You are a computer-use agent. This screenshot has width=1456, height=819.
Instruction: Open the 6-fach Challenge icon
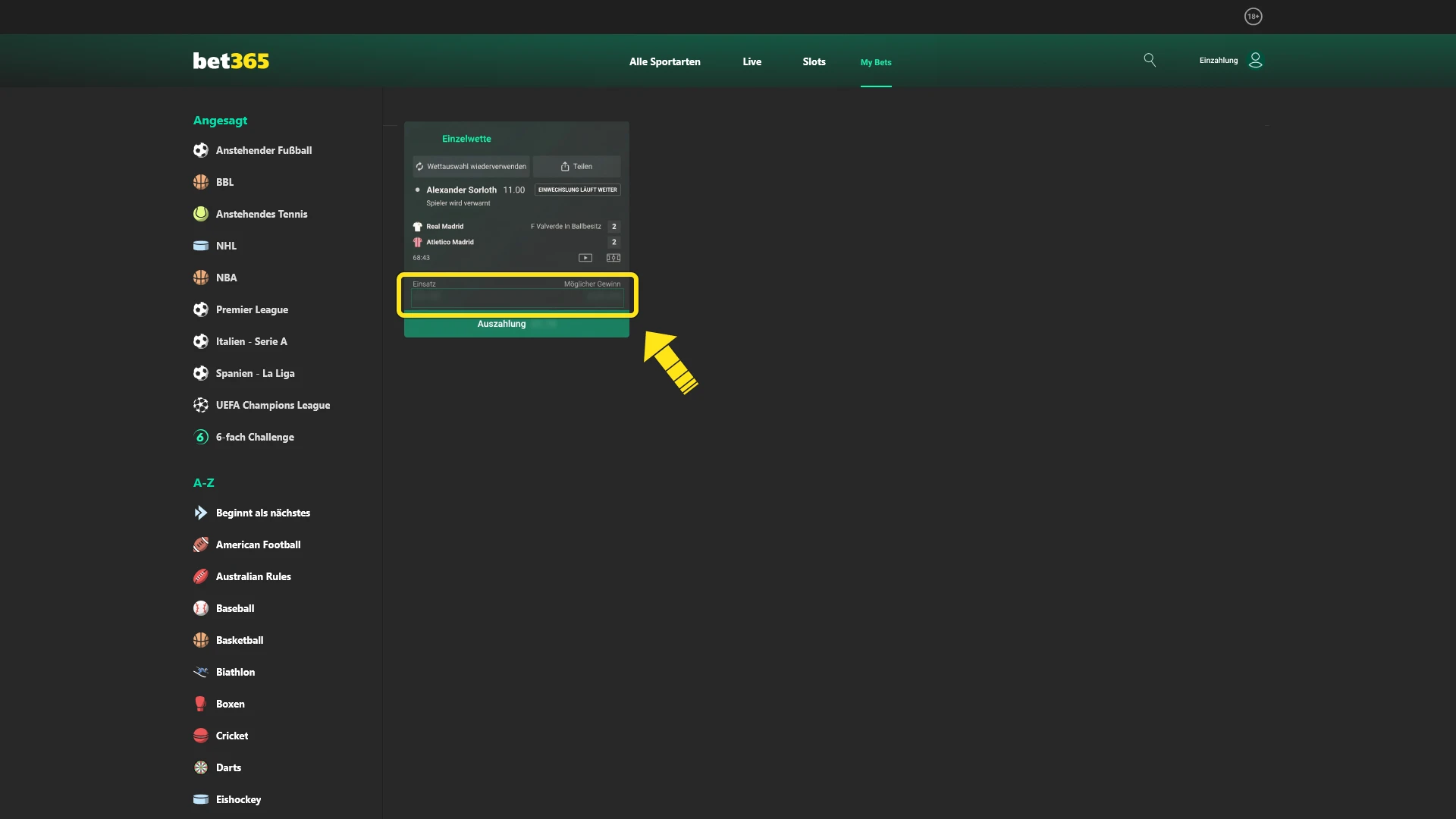pos(200,437)
